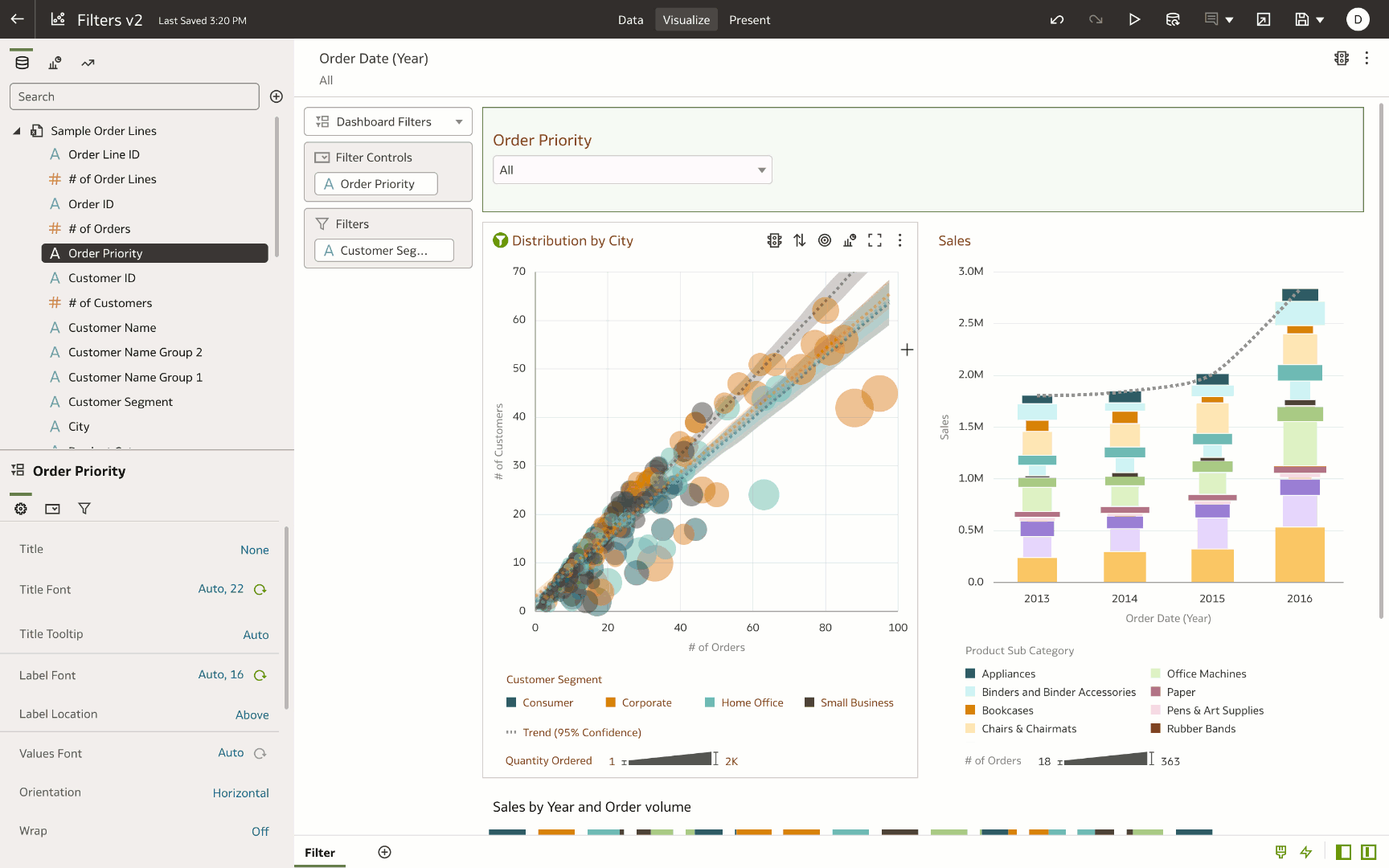Switch to the Visualize tab
This screenshot has height=868, width=1389.
686,19
